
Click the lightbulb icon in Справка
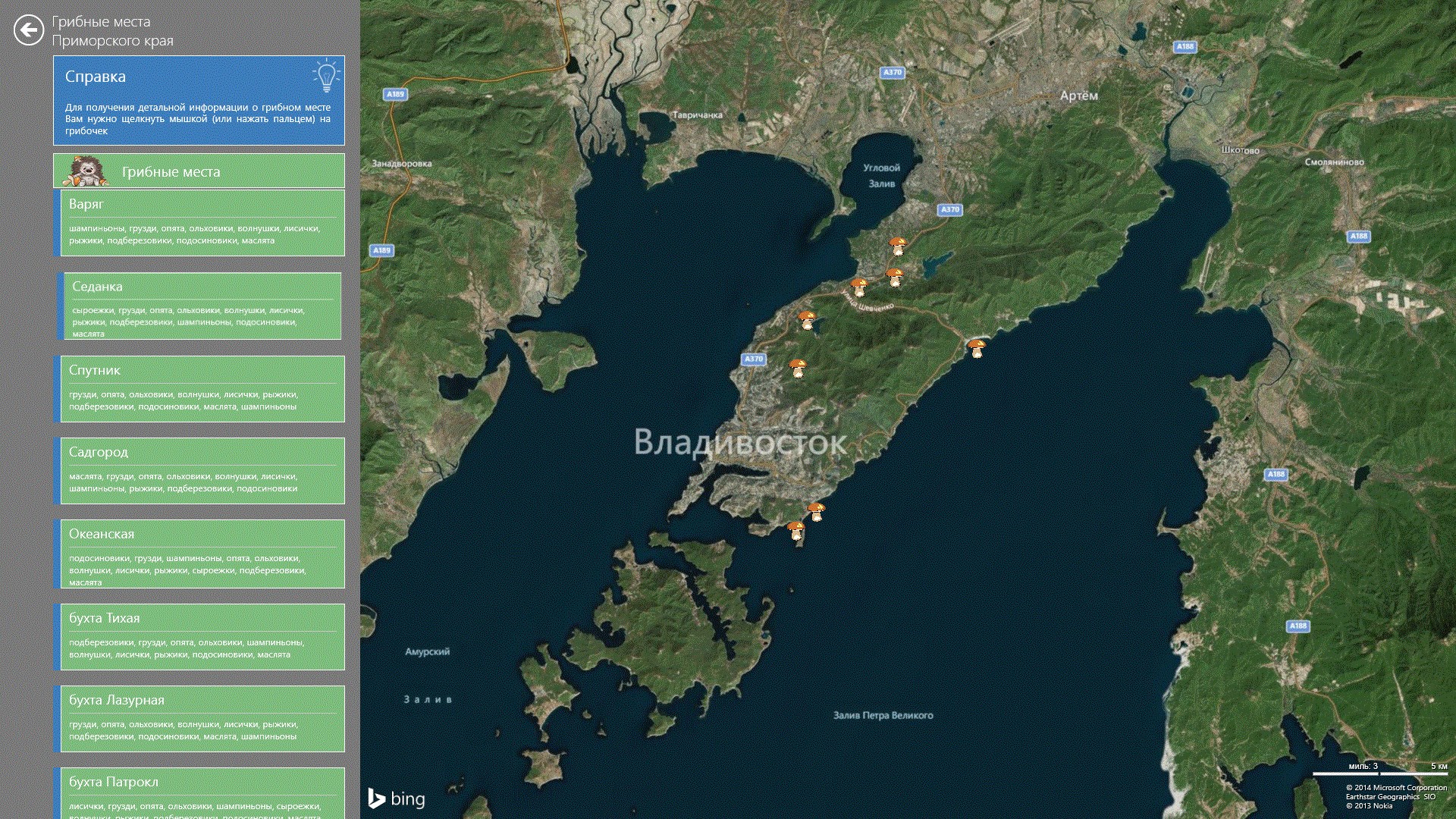(326, 76)
